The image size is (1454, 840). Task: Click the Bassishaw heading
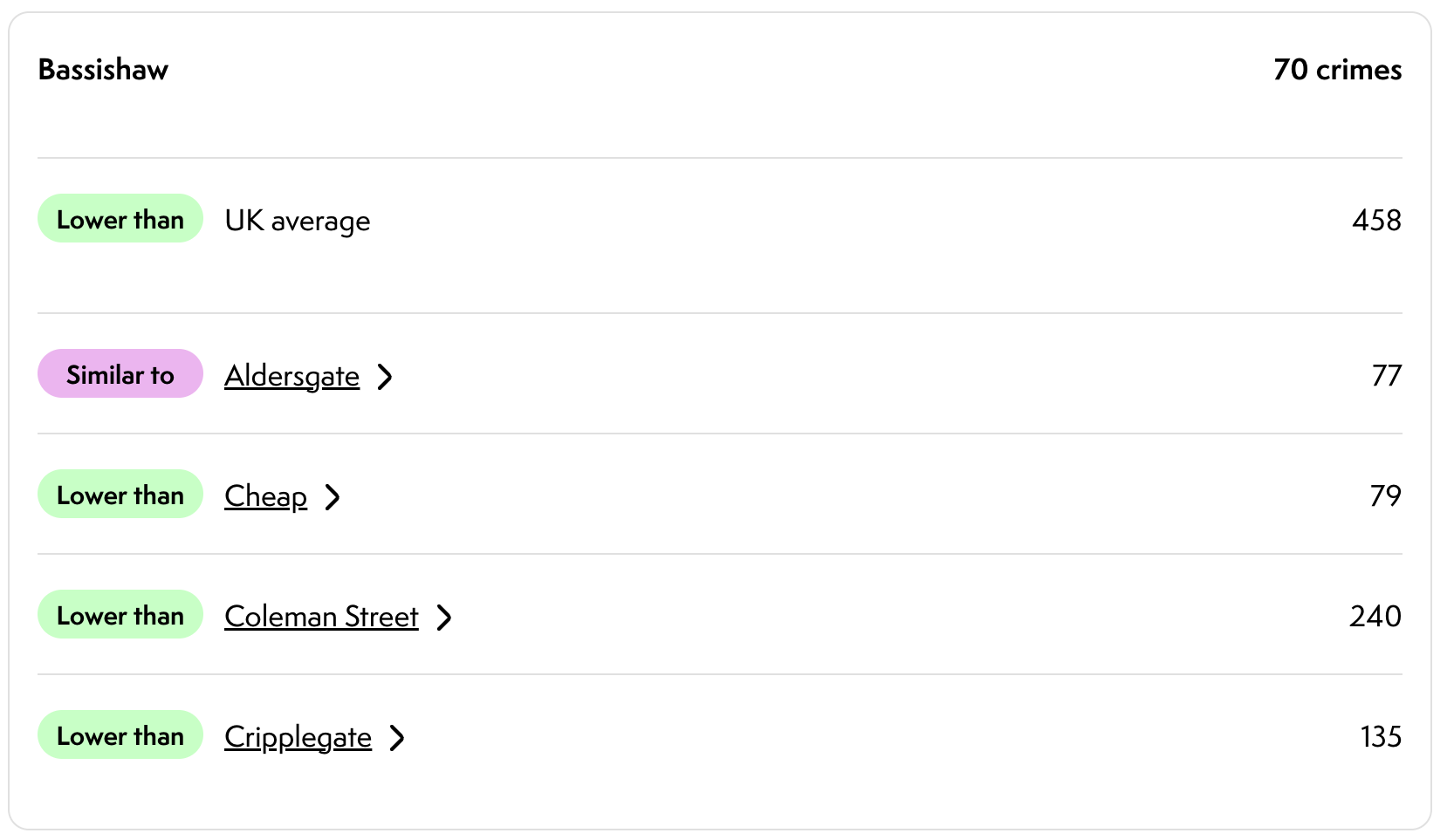coord(103,70)
